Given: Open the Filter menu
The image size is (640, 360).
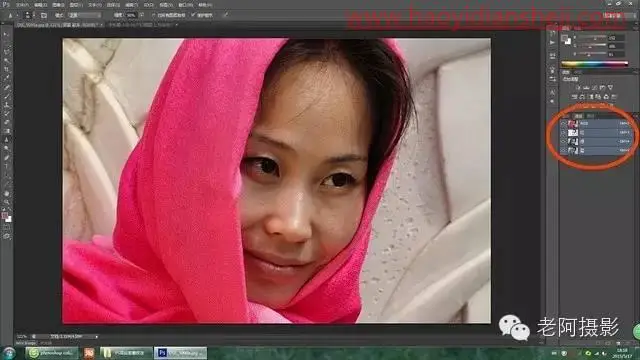Looking at the screenshot, I should (131, 5).
